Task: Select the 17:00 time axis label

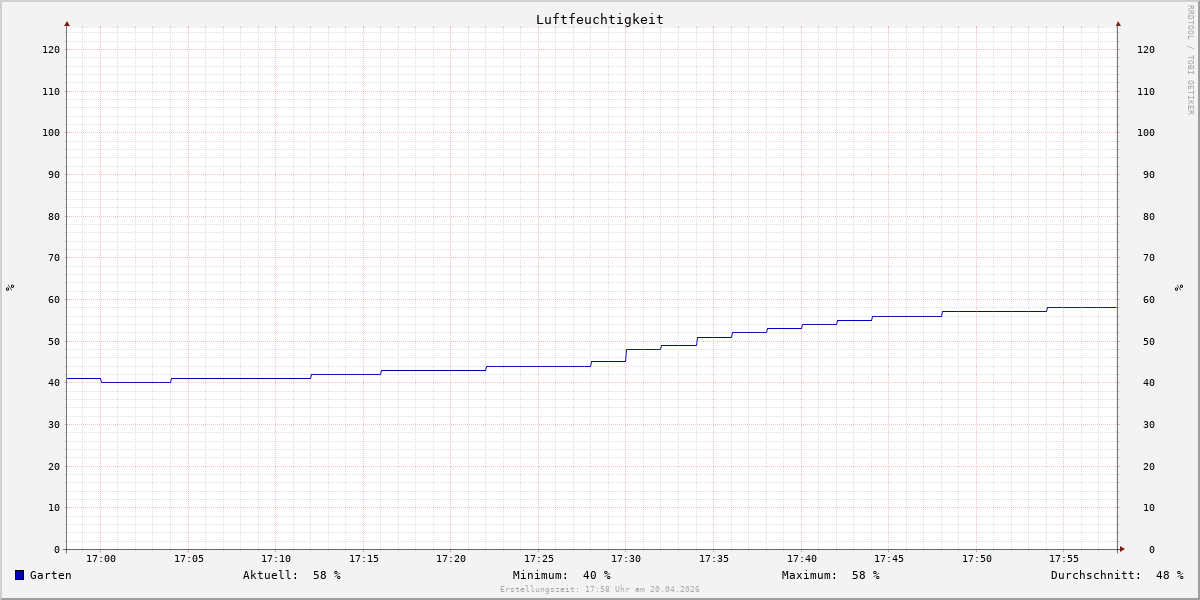Action: click(x=101, y=559)
